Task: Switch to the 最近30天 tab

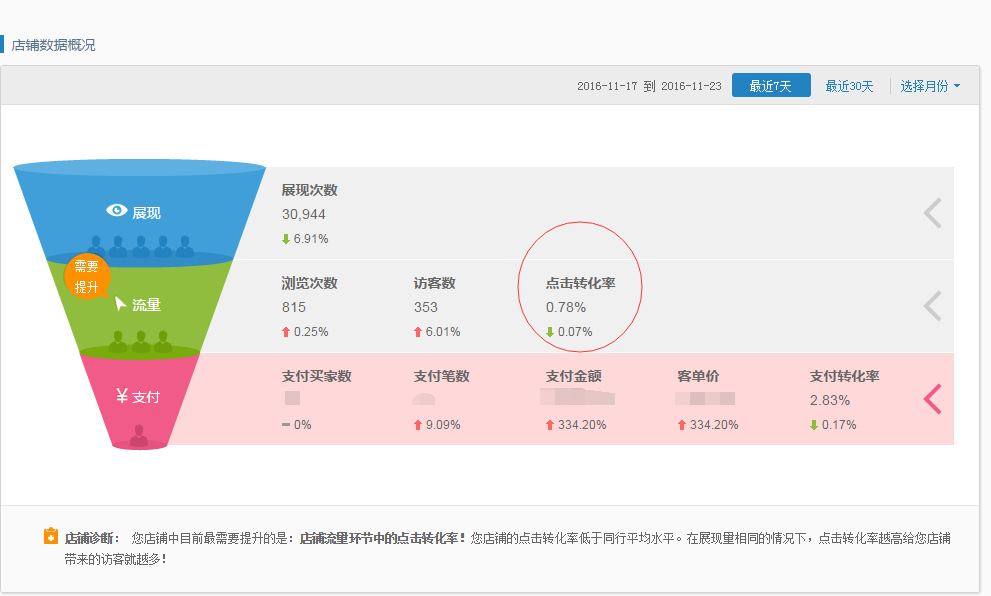Action: pyautogui.click(x=849, y=86)
